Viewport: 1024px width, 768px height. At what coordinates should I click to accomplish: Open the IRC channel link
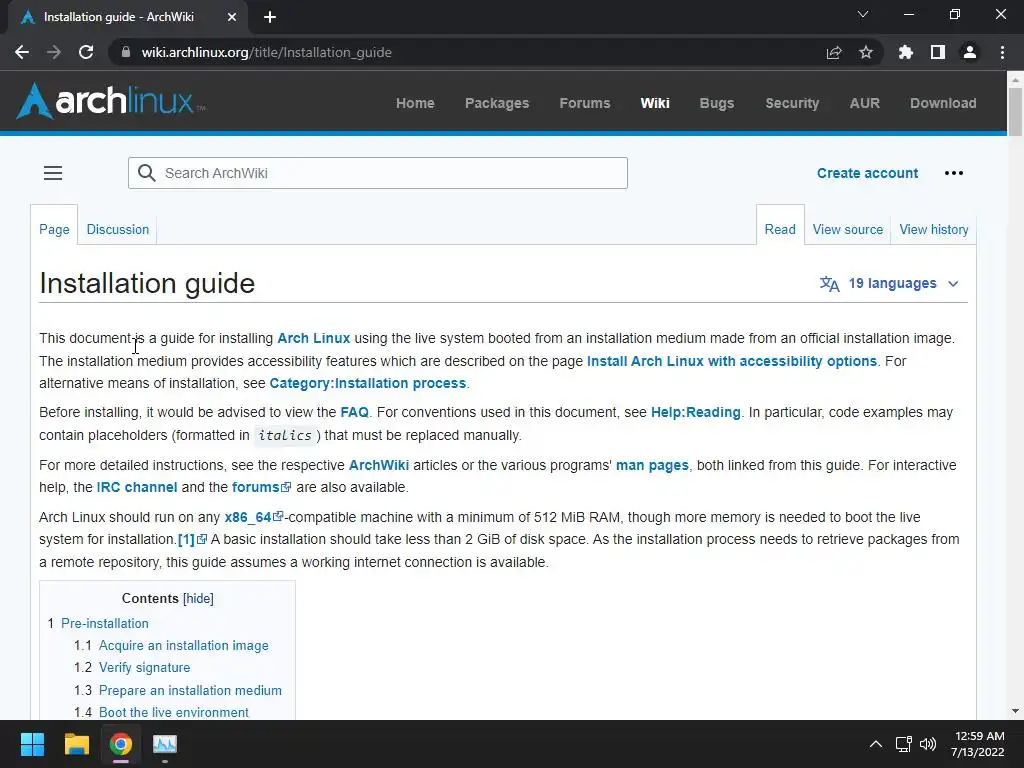click(137, 487)
